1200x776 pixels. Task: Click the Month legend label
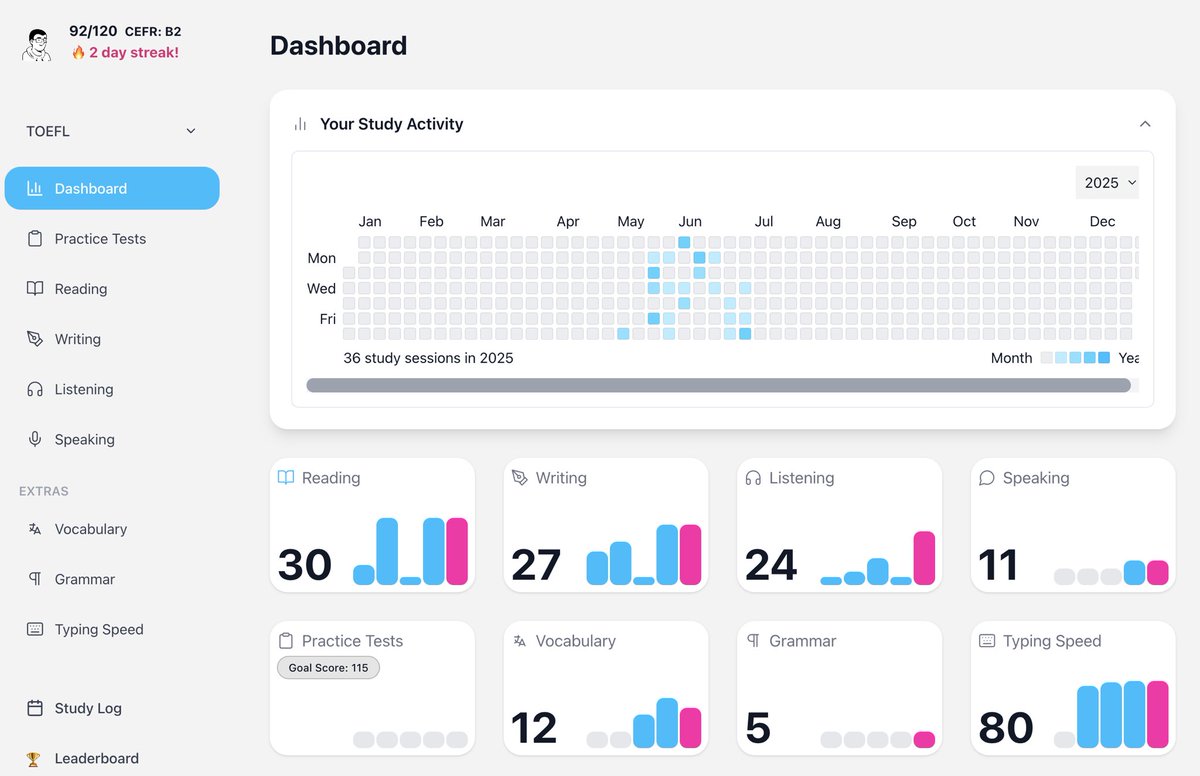click(1012, 358)
